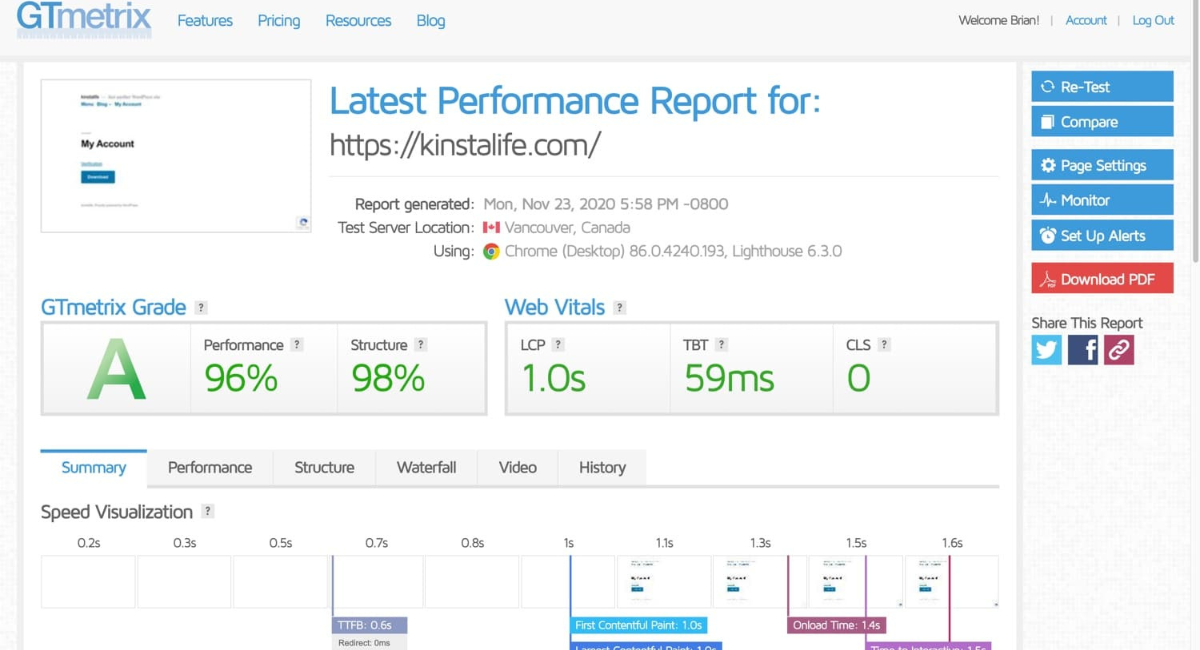Open help icon next to GTmetrix Grade
The width and height of the screenshot is (1200, 650).
coord(201,308)
